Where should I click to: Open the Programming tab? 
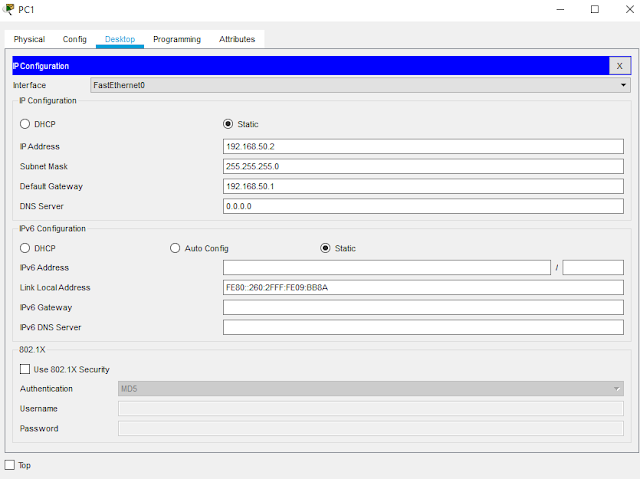177,39
